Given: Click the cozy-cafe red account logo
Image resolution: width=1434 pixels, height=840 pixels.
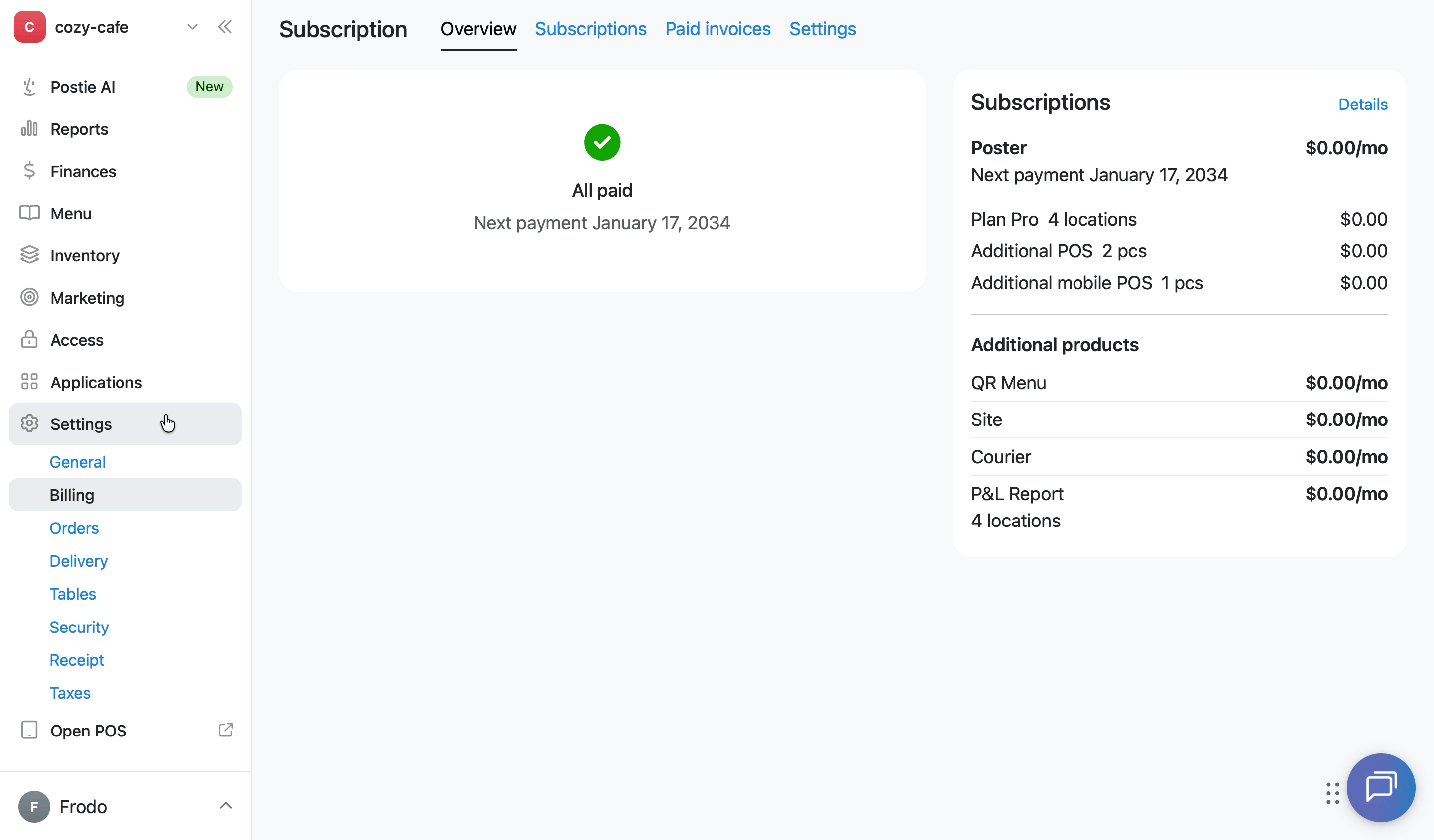Looking at the screenshot, I should tap(29, 27).
